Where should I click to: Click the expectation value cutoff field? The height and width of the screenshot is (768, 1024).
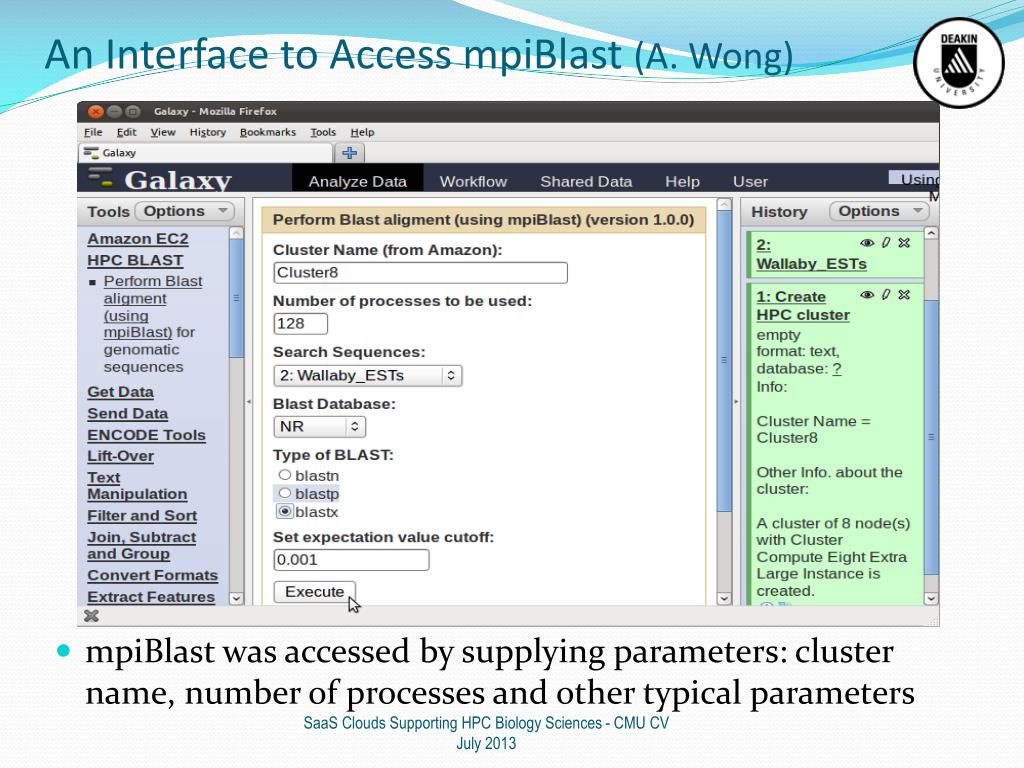[x=351, y=560]
